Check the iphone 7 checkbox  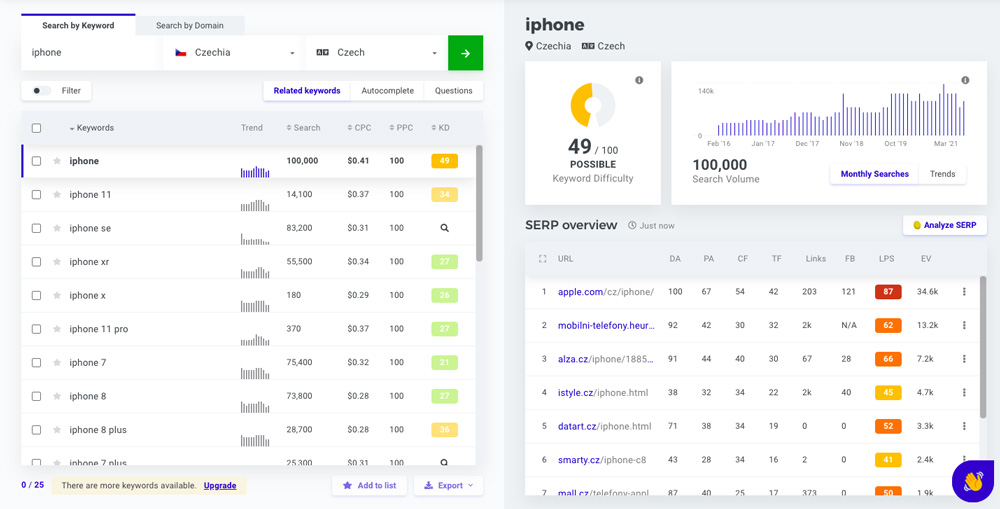(x=36, y=362)
